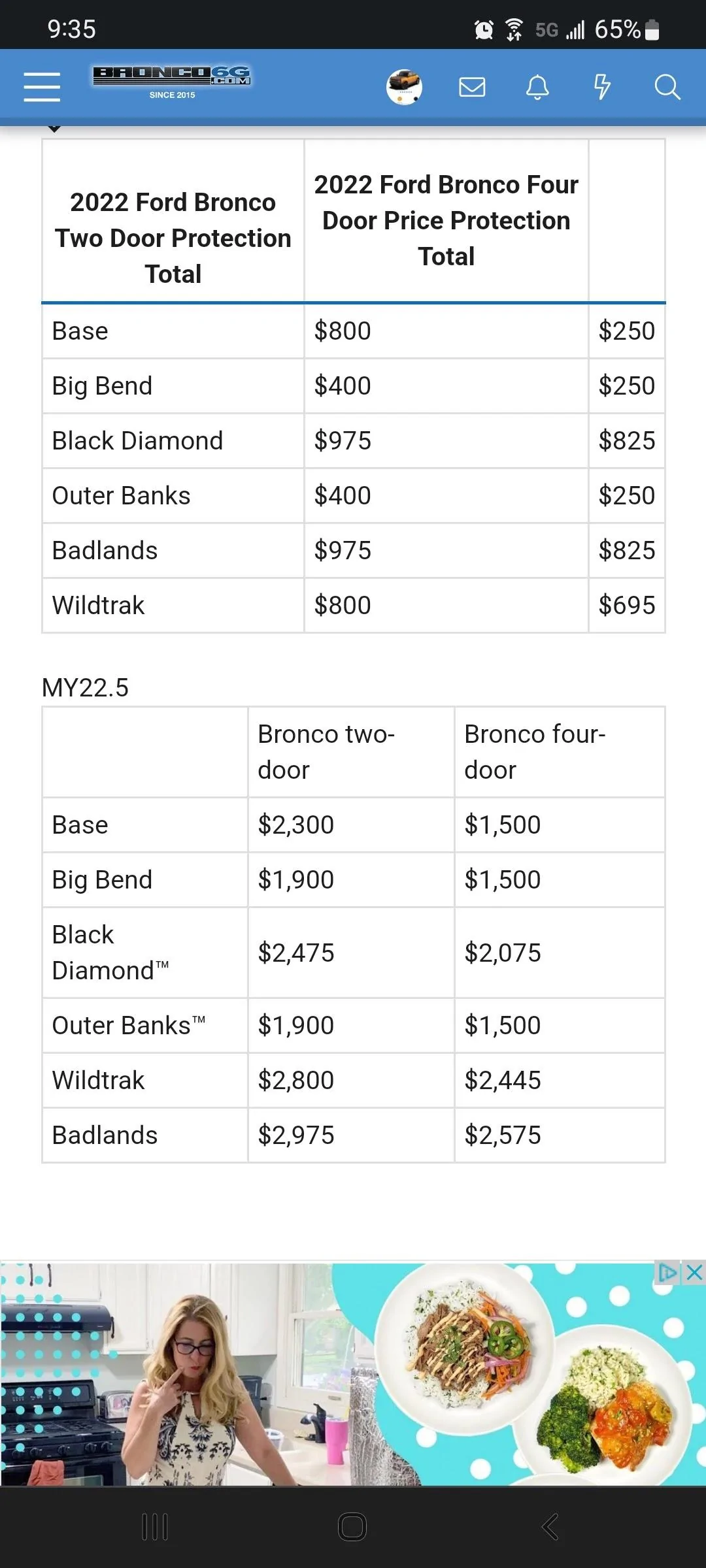Screen dimensions: 706x1568
Task: Tap the Four Door Price Protection header
Action: click(x=446, y=220)
